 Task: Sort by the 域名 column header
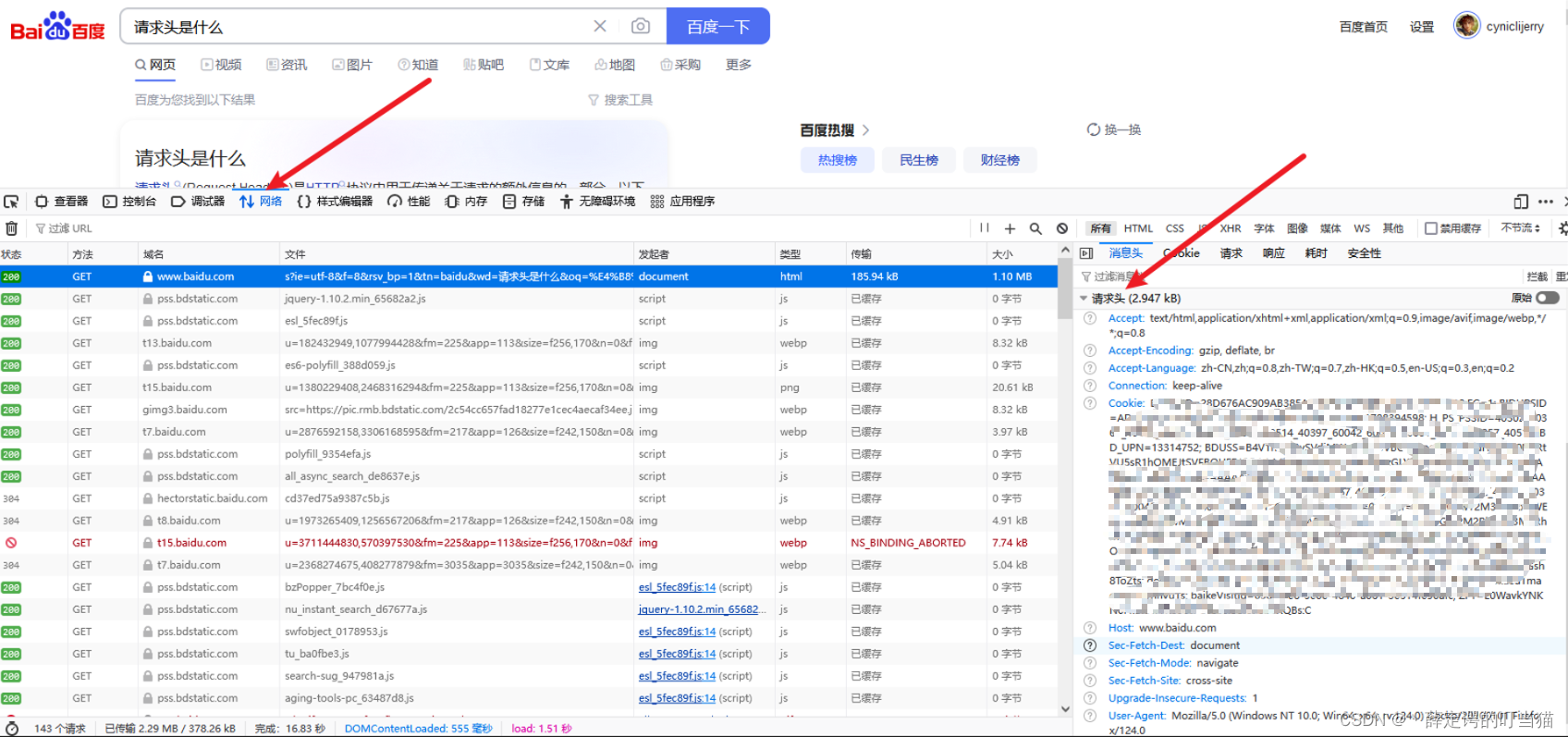tap(208, 254)
